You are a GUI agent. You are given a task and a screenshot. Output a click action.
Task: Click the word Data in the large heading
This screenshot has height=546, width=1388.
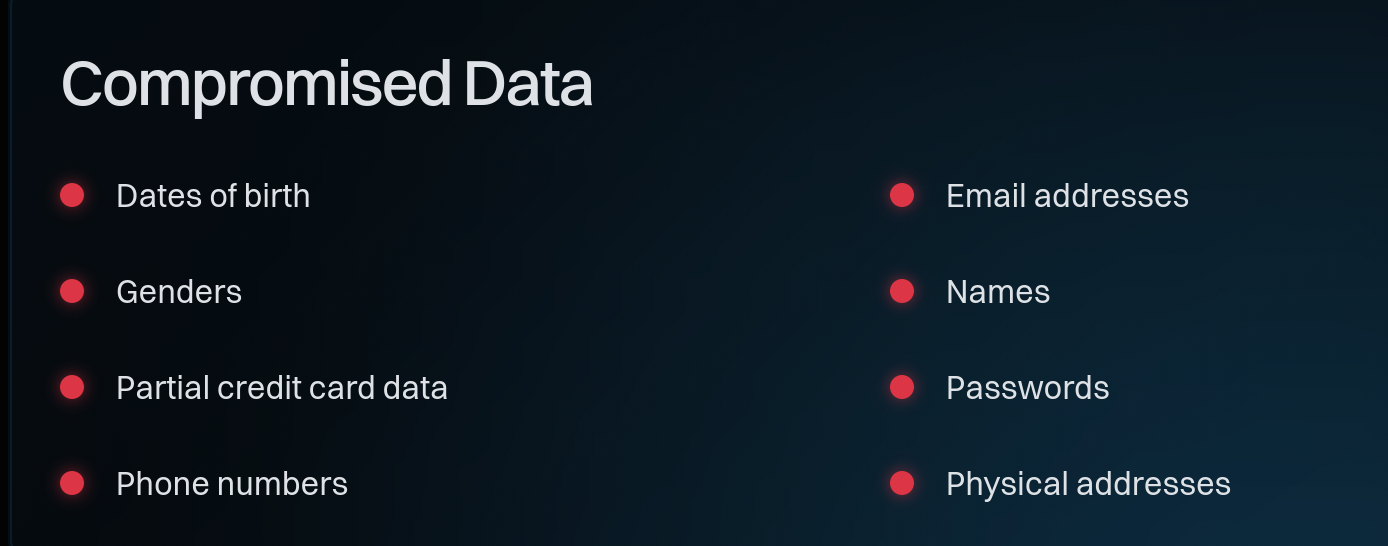(528, 85)
